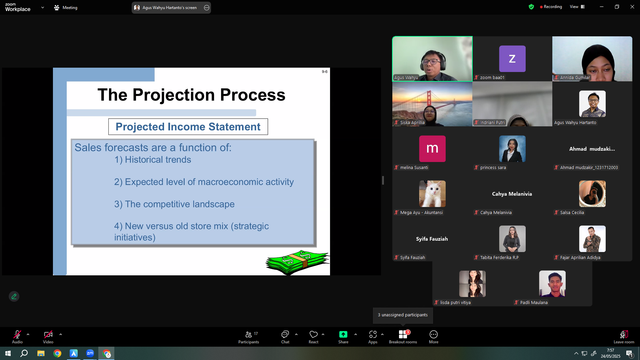The width and height of the screenshot is (640, 360).
Task: Open the Participants panel
Action: (249, 337)
